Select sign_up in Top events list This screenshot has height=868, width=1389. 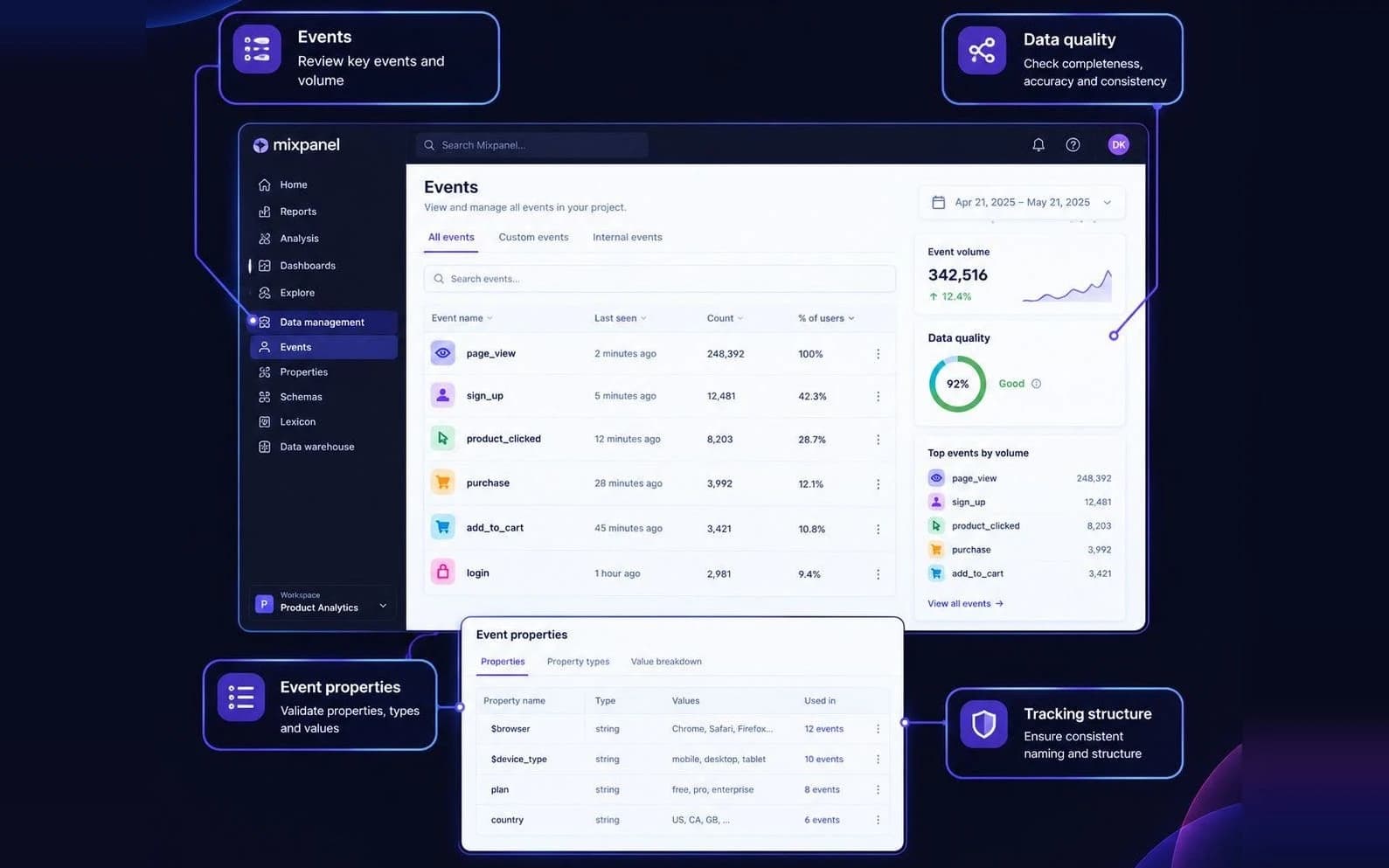pos(1019,502)
